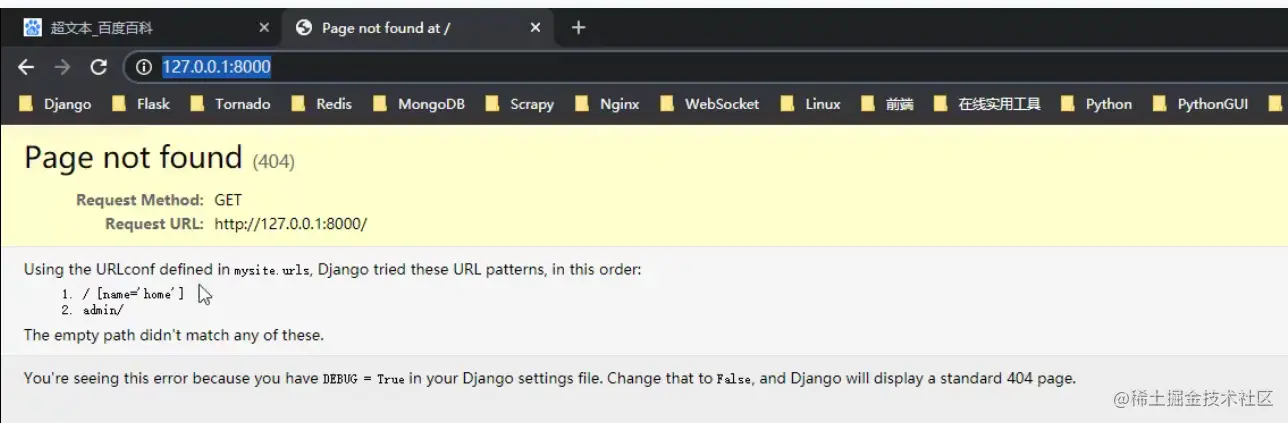Close the Page not found tab
The height and width of the screenshot is (423, 1288).
pyautogui.click(x=535, y=28)
